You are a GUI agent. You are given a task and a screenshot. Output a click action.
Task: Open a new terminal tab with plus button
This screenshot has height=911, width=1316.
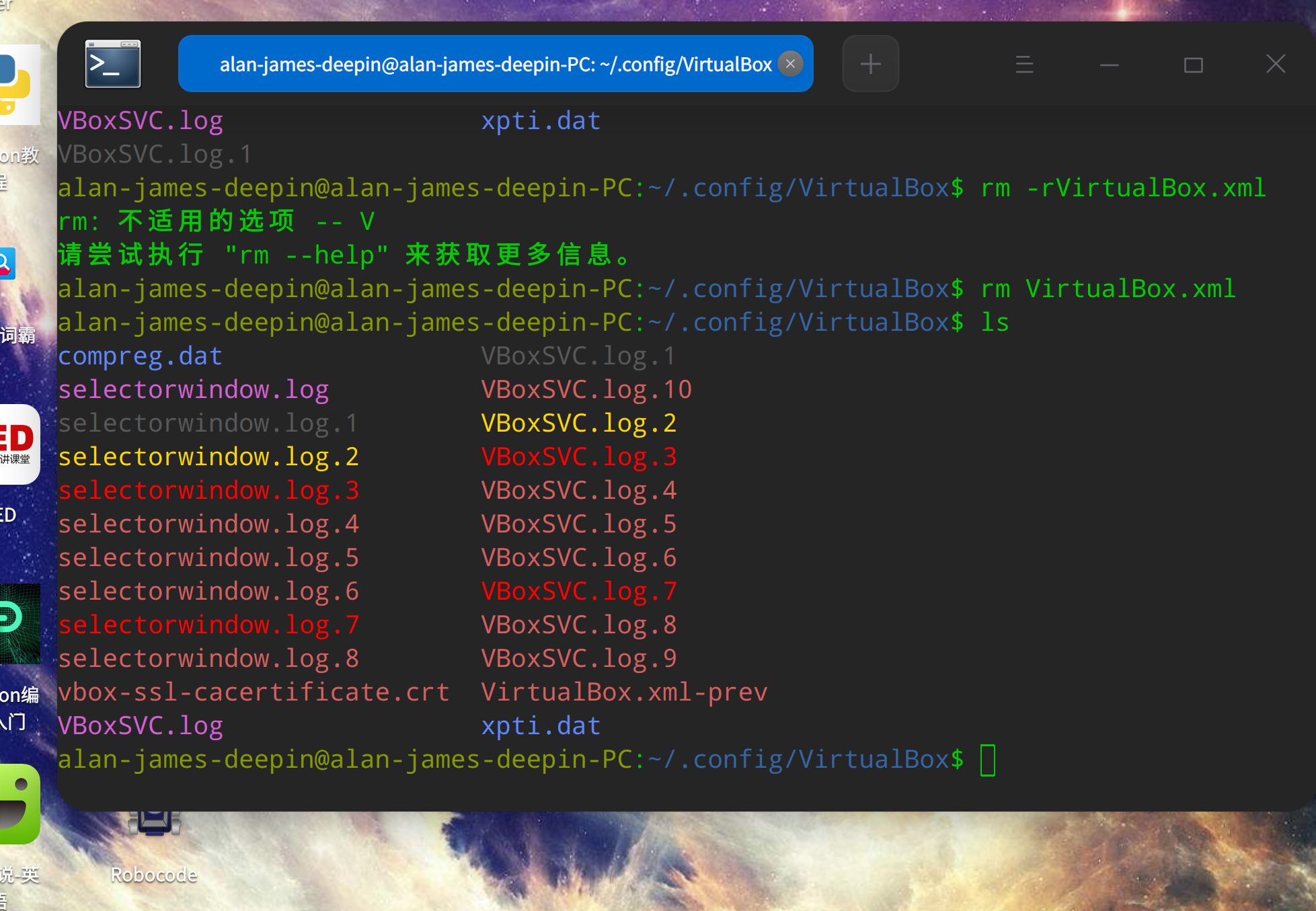[x=870, y=65]
